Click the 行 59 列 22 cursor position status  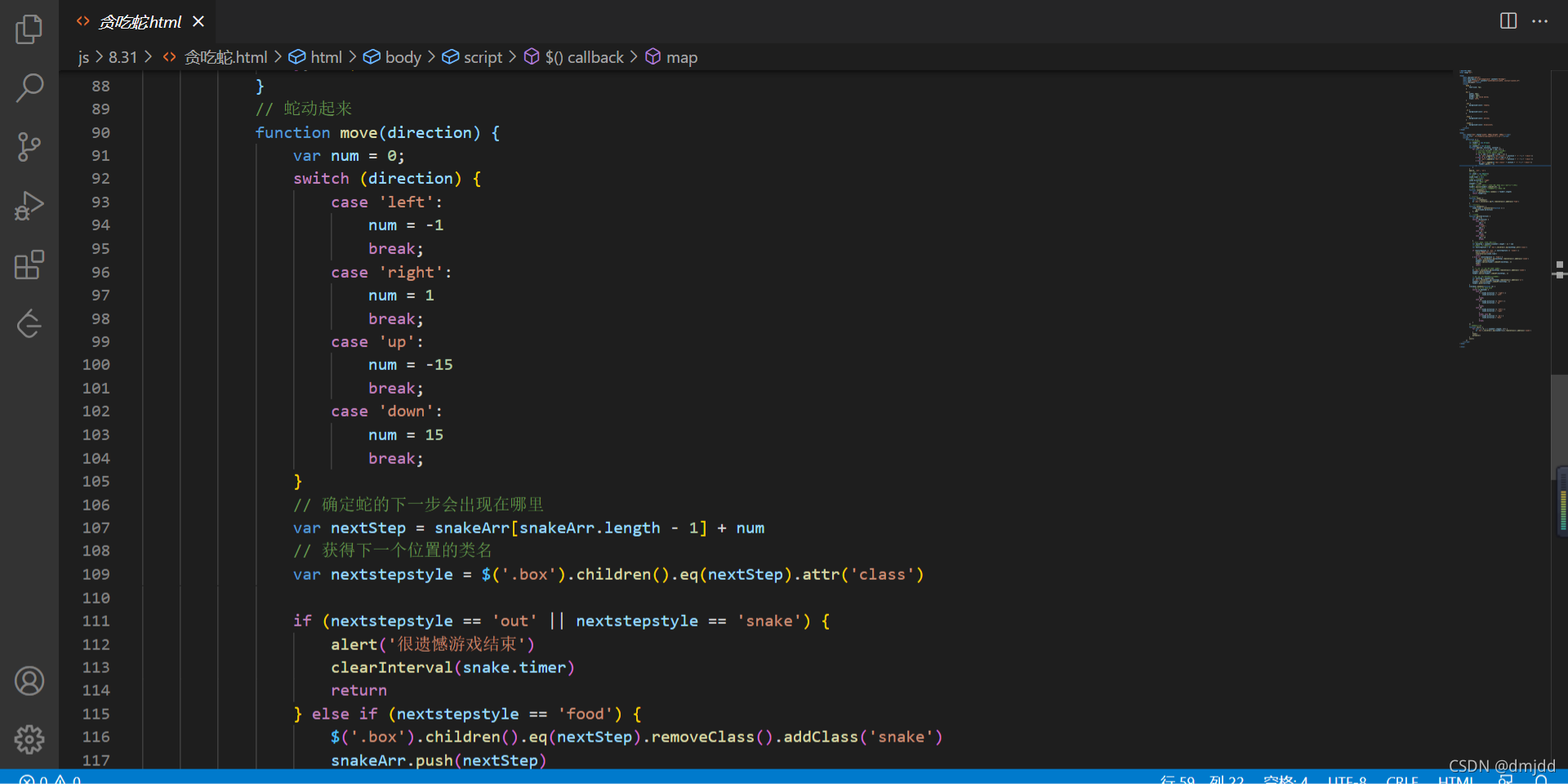click(1202, 780)
